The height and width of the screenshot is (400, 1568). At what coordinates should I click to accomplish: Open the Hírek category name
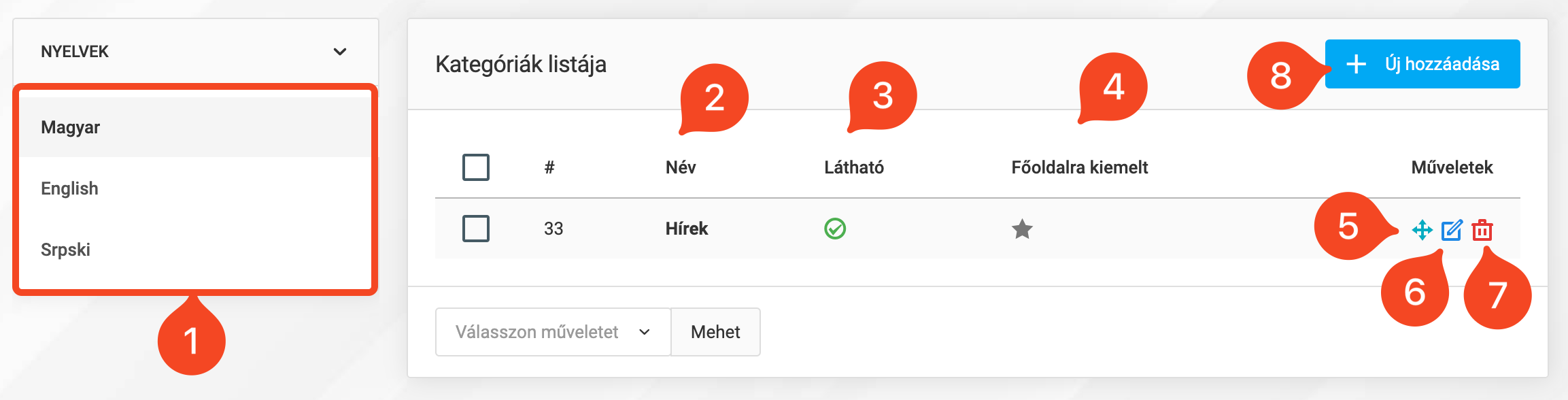click(686, 230)
